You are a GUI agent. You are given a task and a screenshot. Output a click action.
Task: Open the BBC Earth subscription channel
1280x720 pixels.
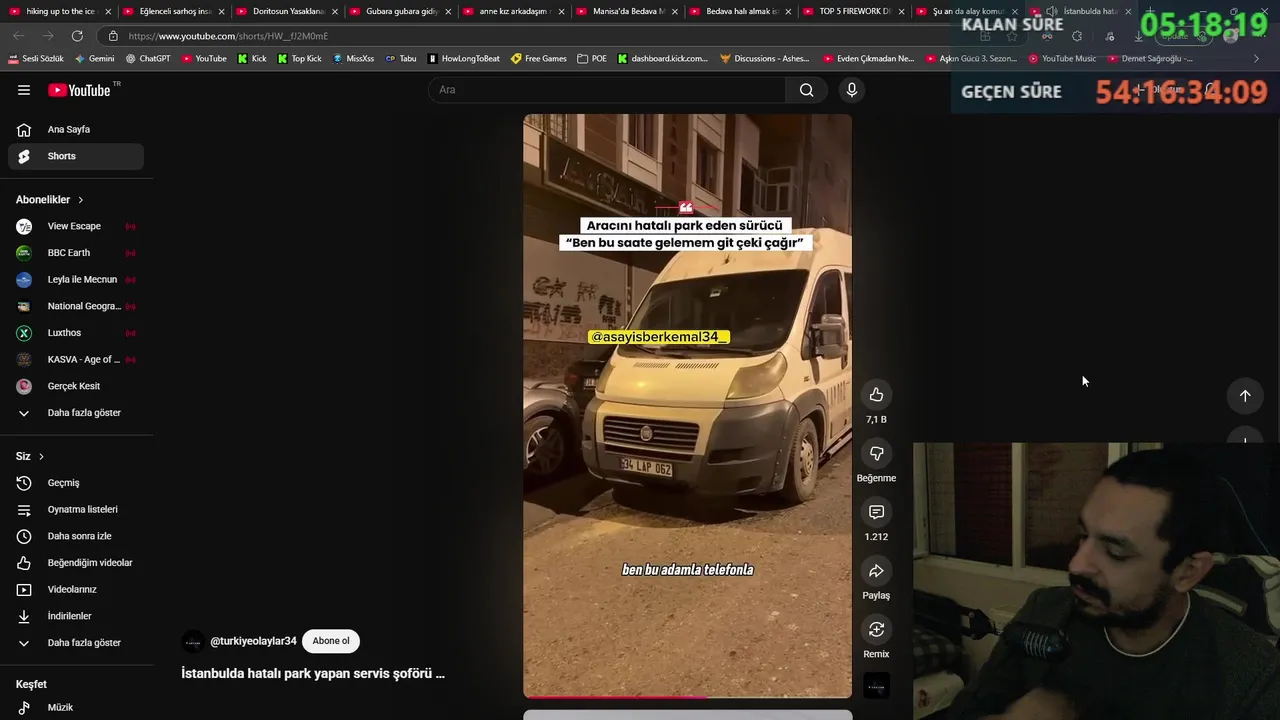(76, 253)
